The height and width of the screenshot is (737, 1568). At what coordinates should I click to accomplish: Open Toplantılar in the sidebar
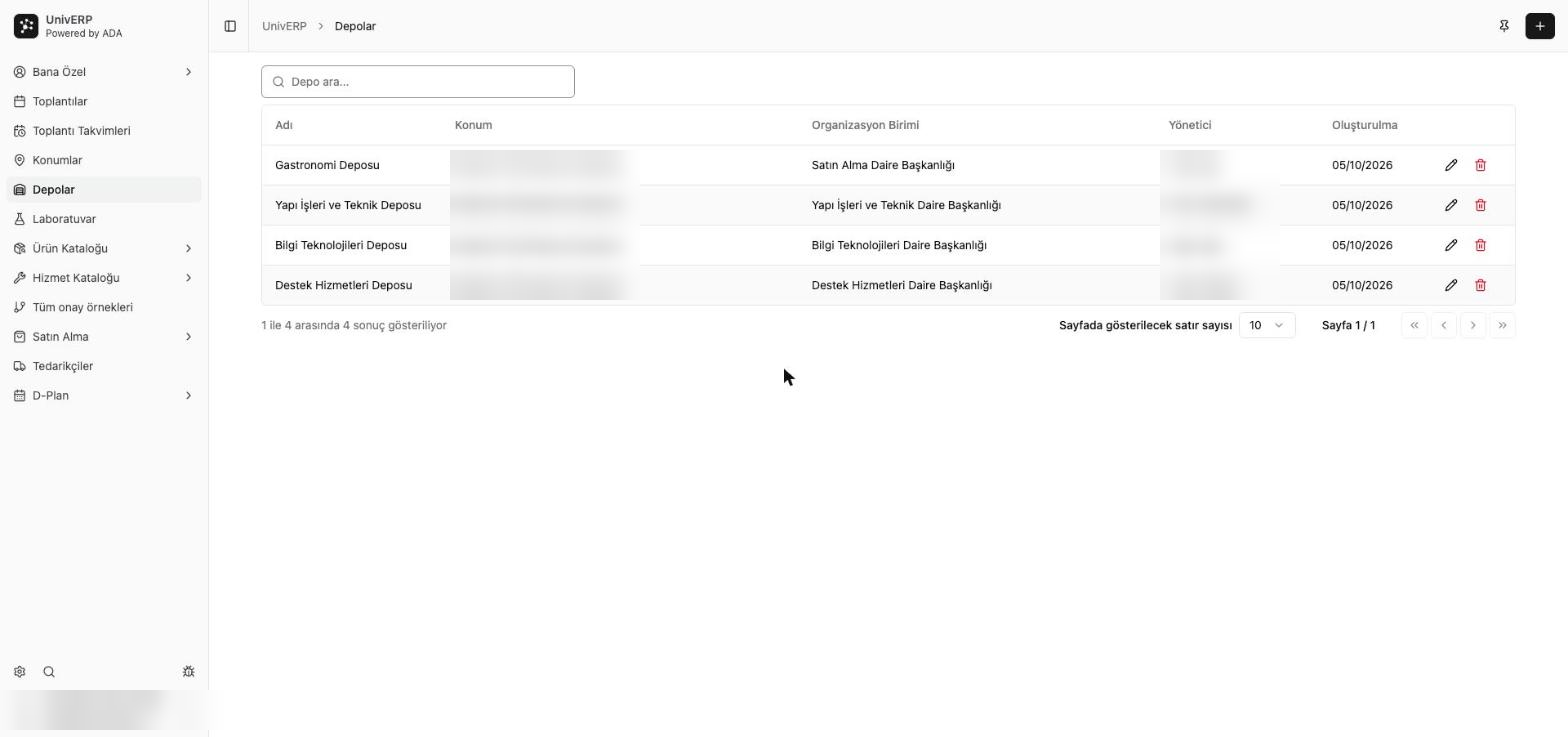(104, 101)
